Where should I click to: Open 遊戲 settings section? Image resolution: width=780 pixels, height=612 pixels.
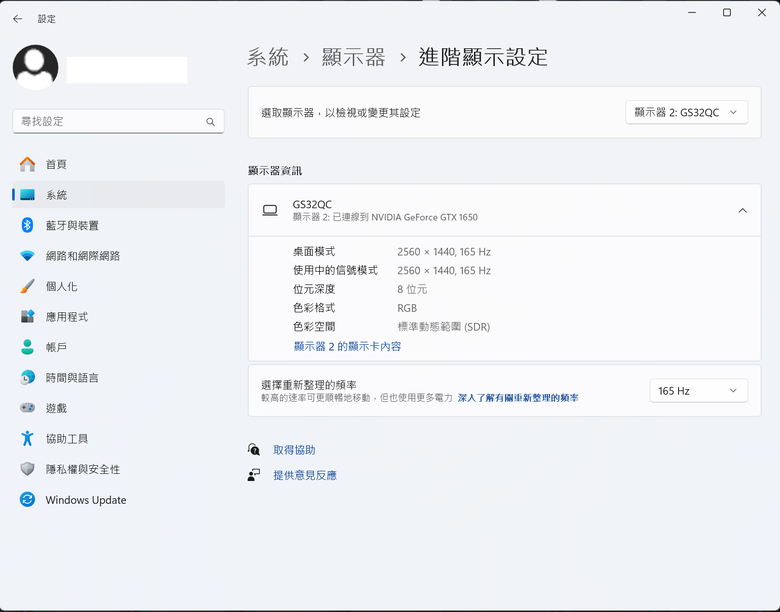(x=118, y=408)
